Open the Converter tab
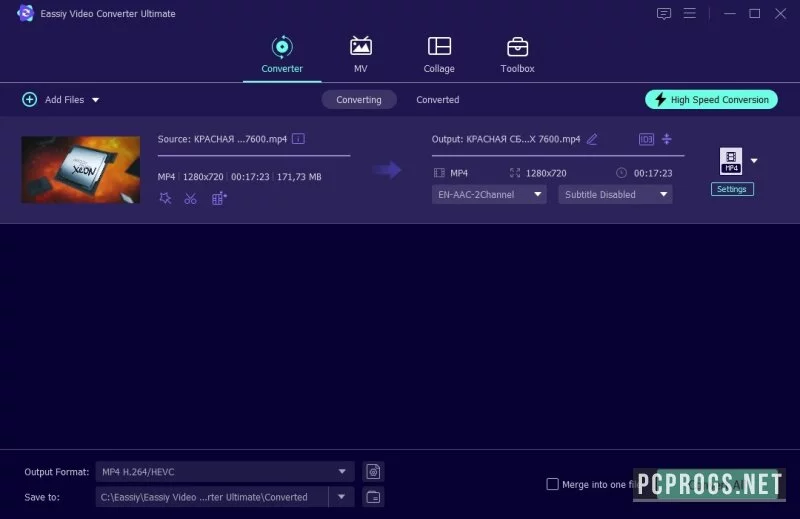This screenshot has width=800, height=519. 282,55
